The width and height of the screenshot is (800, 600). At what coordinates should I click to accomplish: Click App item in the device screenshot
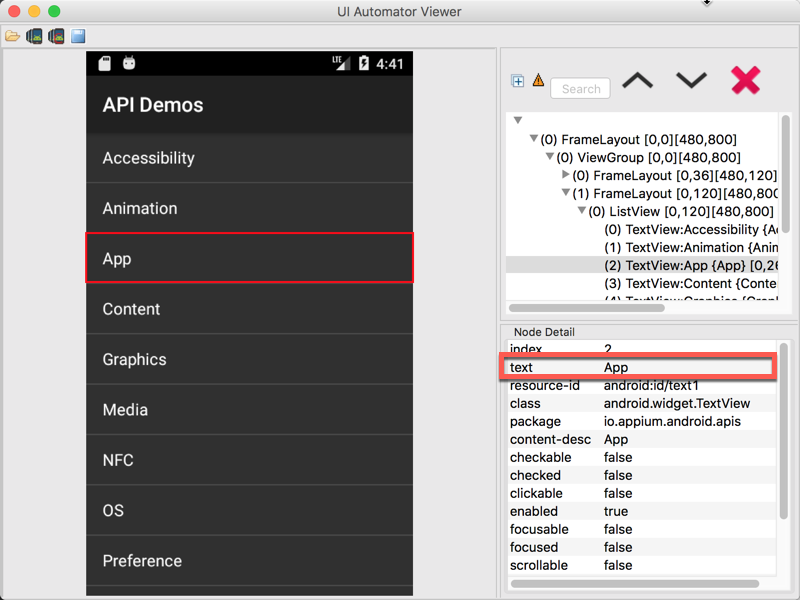250,258
